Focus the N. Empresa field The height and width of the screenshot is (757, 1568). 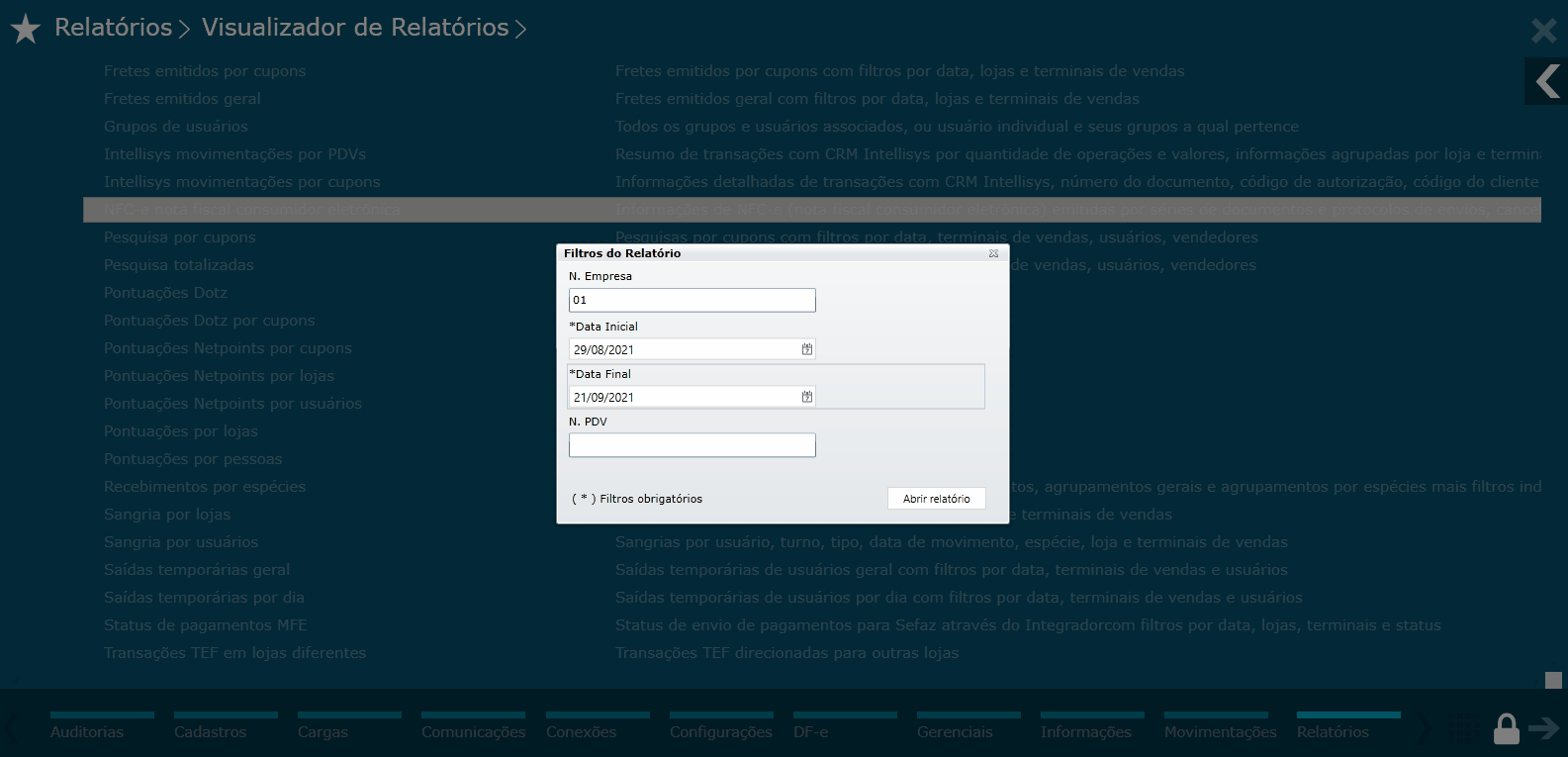pos(692,300)
